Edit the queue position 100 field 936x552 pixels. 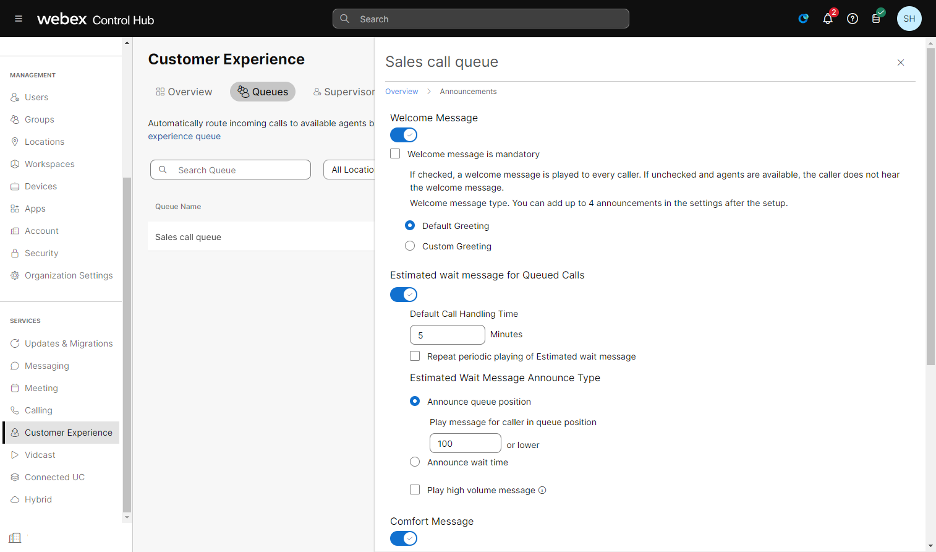(465, 443)
